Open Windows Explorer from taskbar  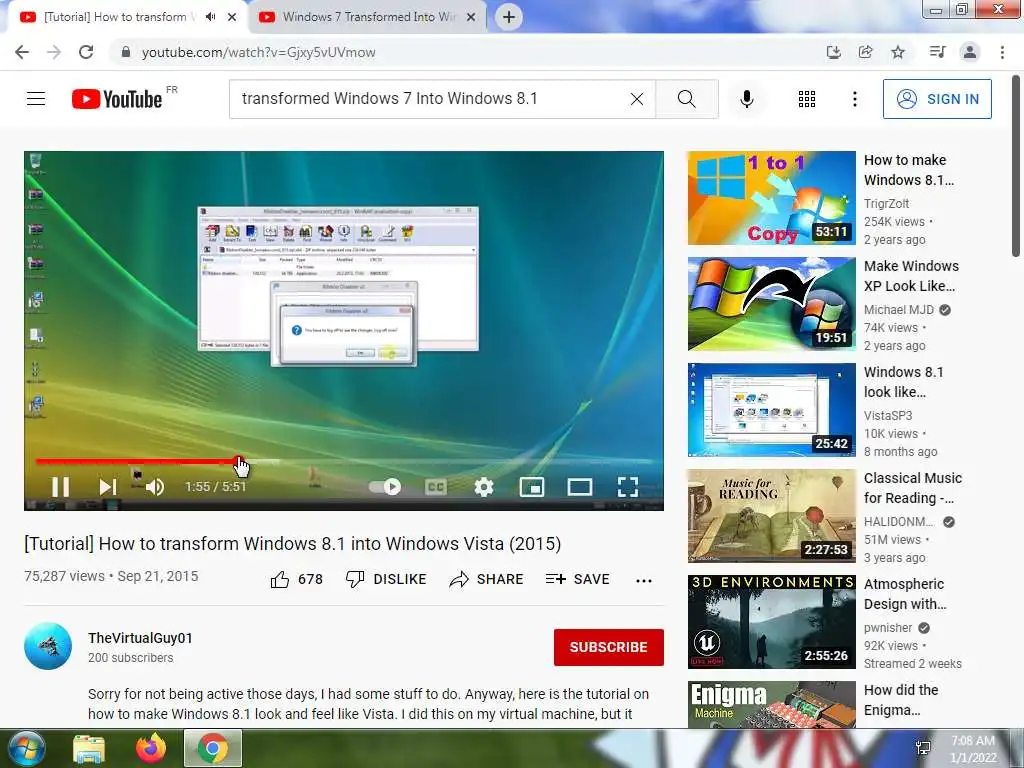click(x=89, y=748)
